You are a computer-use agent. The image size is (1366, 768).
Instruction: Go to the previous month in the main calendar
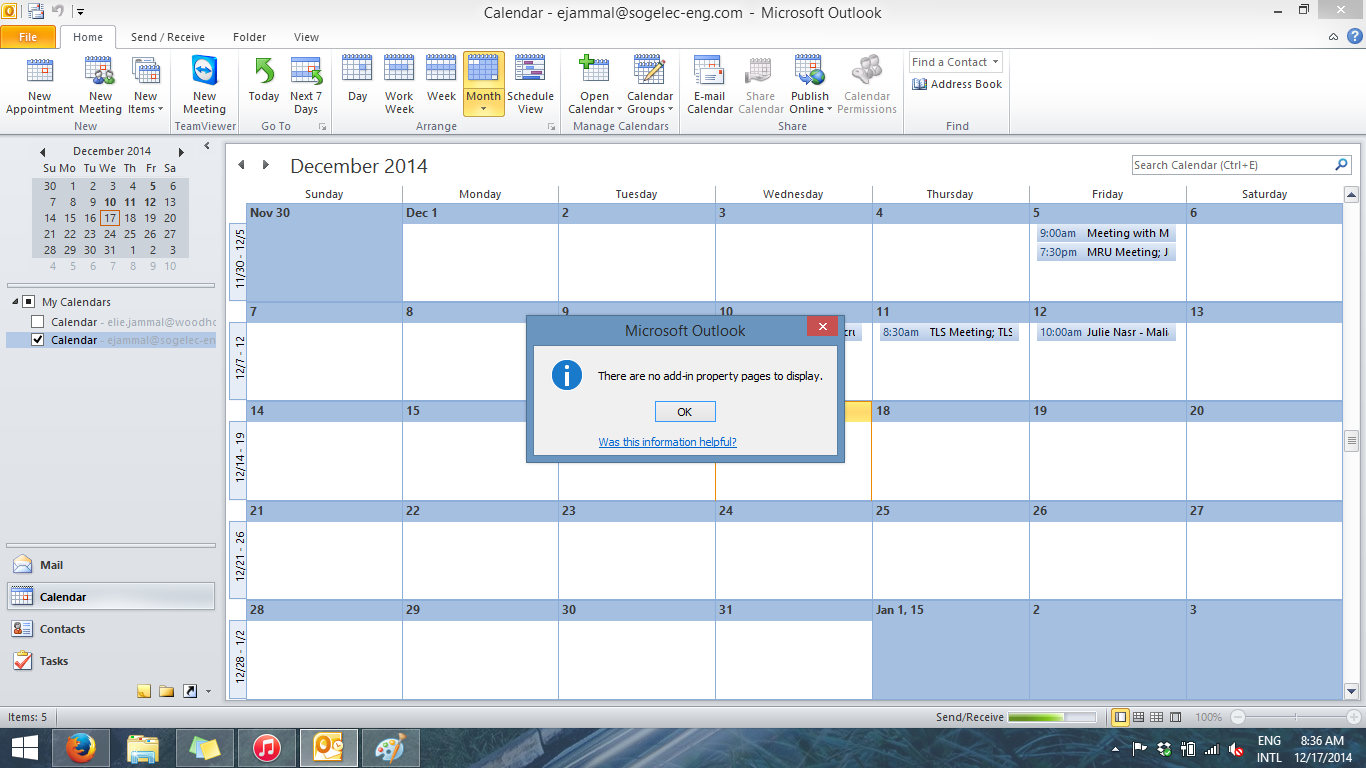[241, 165]
